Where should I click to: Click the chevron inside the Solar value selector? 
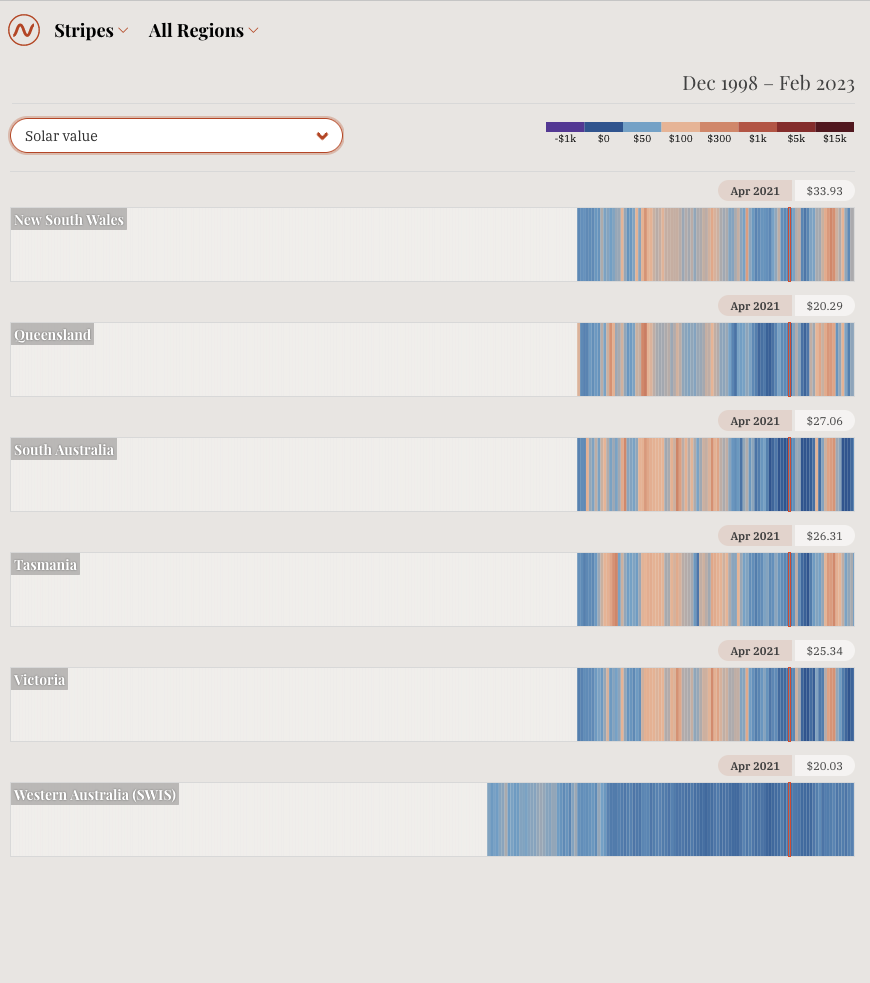pyautogui.click(x=322, y=134)
